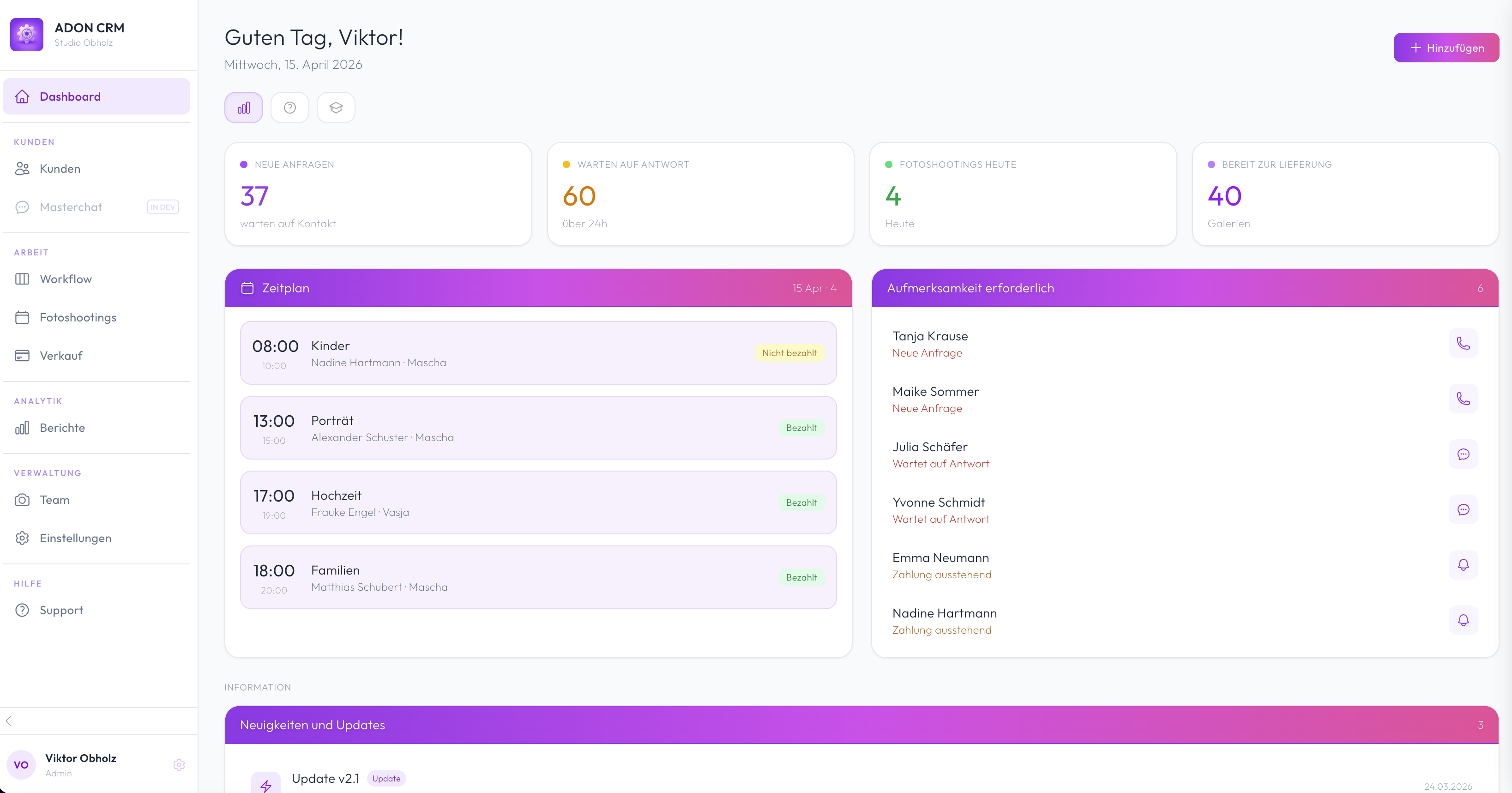Collapse the sidebar with the chevron arrow
The height and width of the screenshot is (793, 1512).
click(9, 722)
